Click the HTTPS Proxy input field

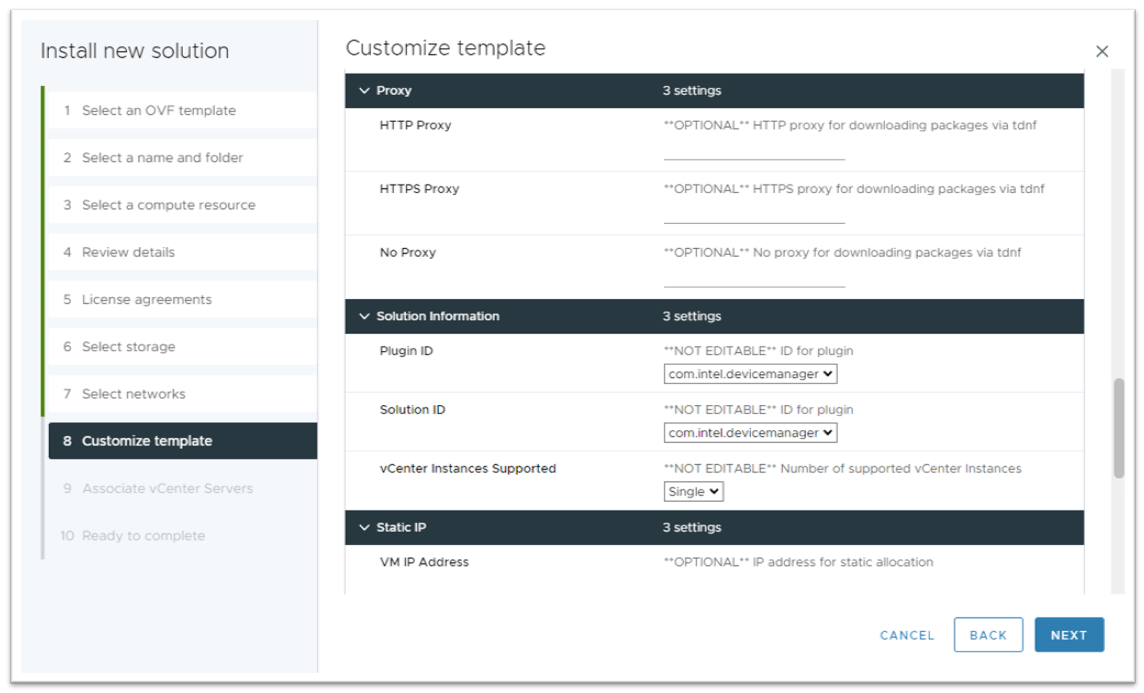(x=754, y=214)
